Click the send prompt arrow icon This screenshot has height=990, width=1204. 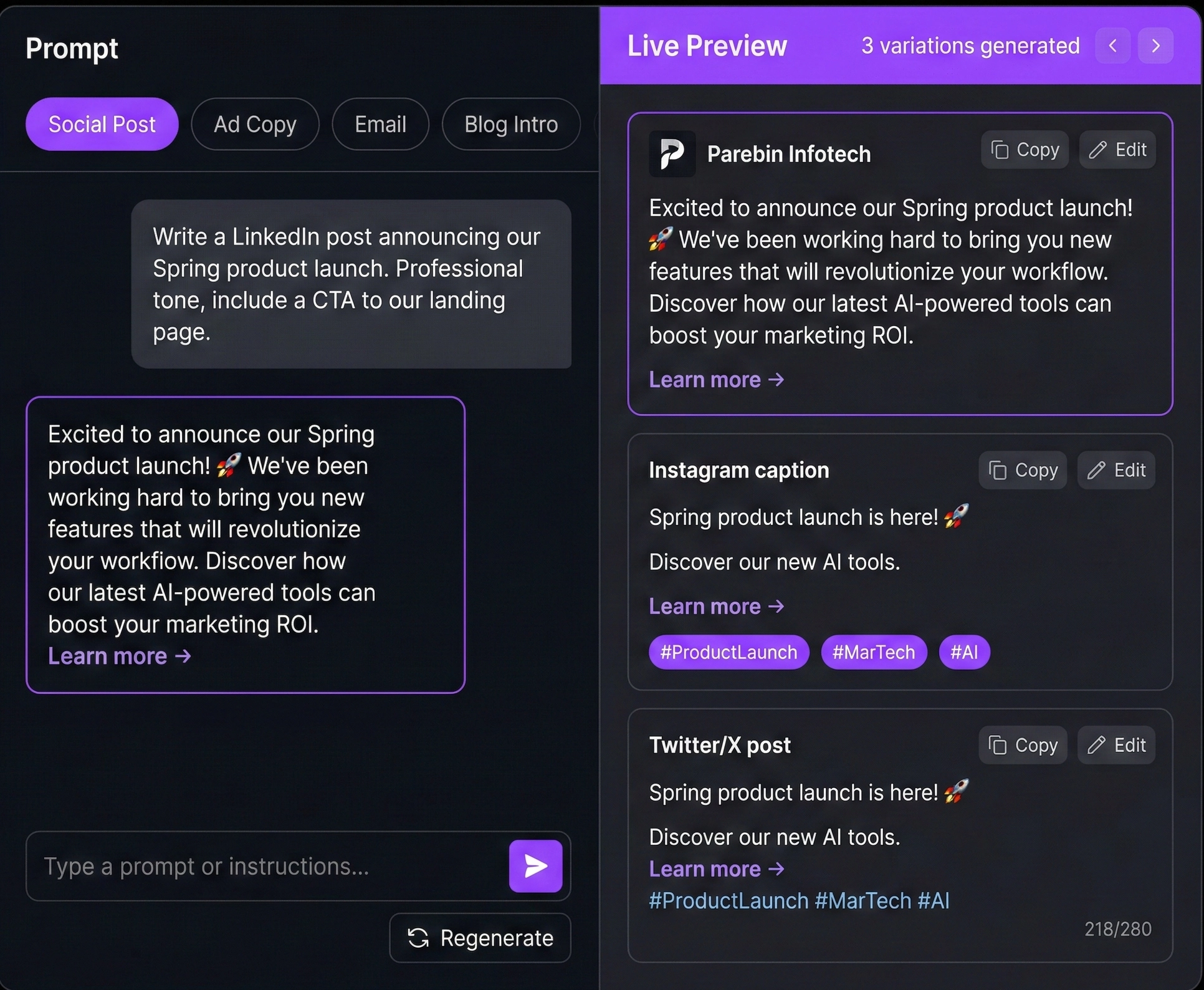[535, 866]
